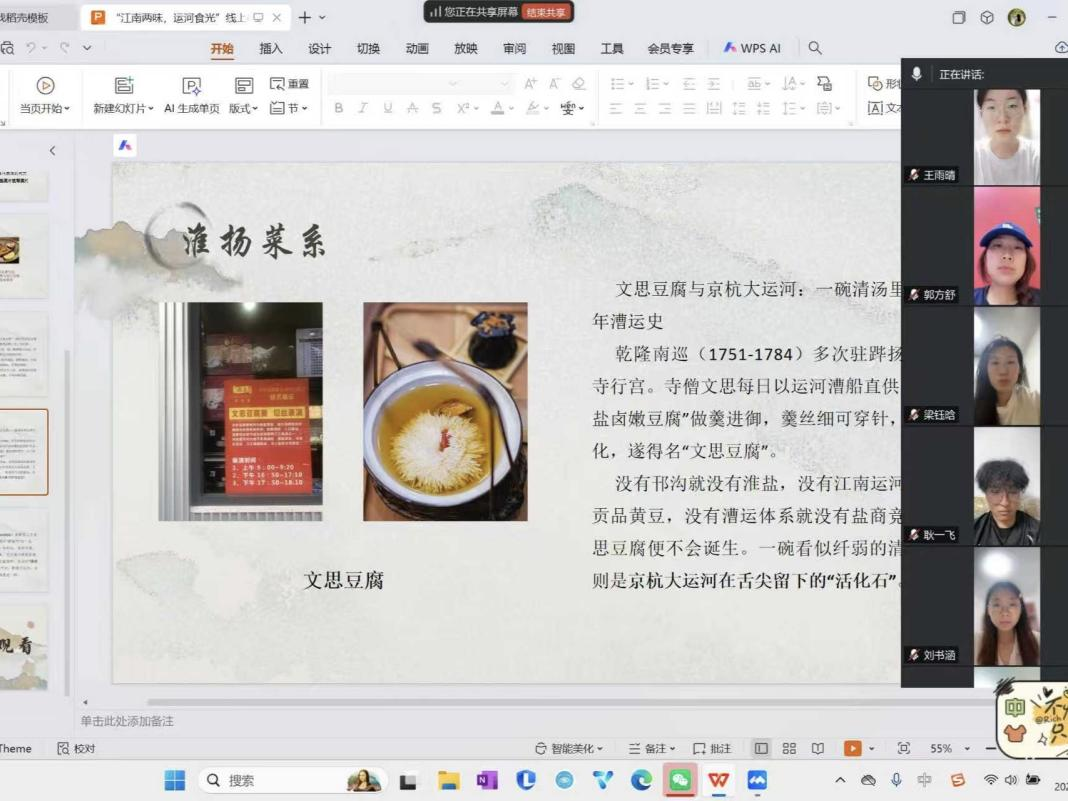Click the fit-to-window icon in status bar
The width and height of the screenshot is (1068, 801).
(x=904, y=748)
